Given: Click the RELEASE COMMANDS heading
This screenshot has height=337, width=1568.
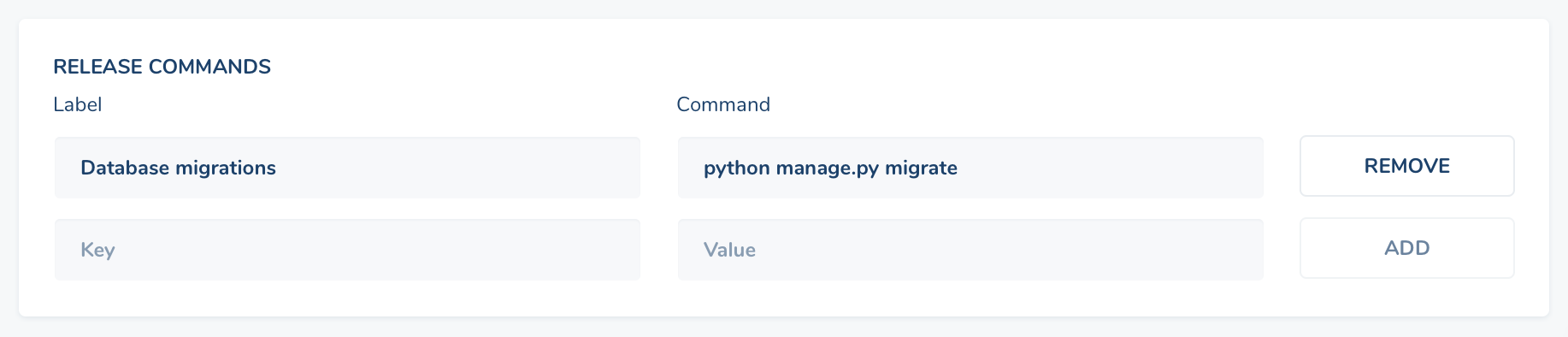Looking at the screenshot, I should click(162, 67).
